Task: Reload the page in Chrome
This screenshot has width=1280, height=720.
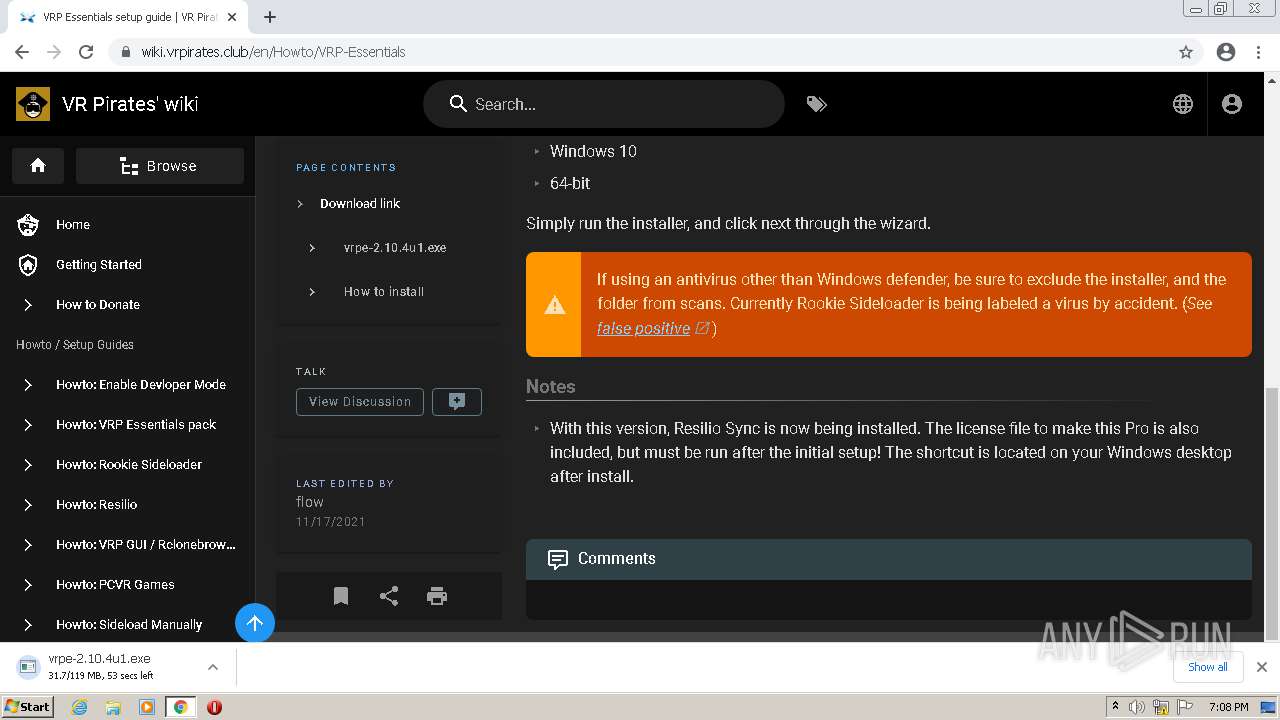Action: [x=86, y=52]
